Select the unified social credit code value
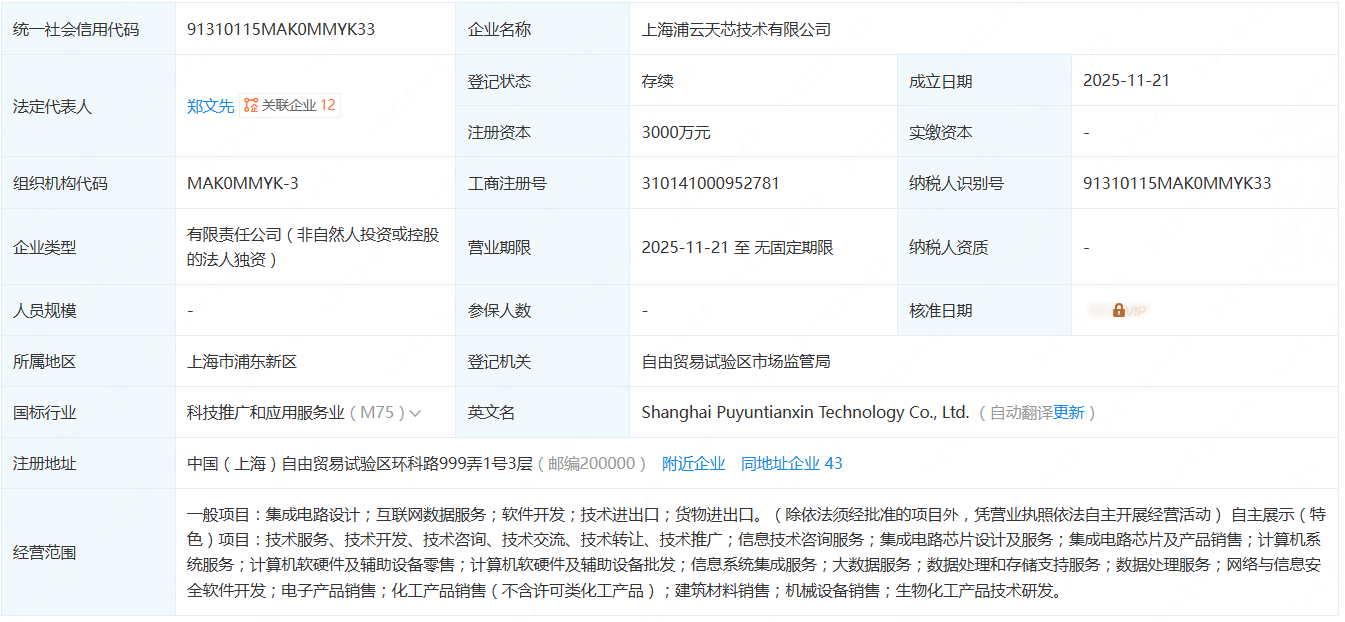 point(281,29)
